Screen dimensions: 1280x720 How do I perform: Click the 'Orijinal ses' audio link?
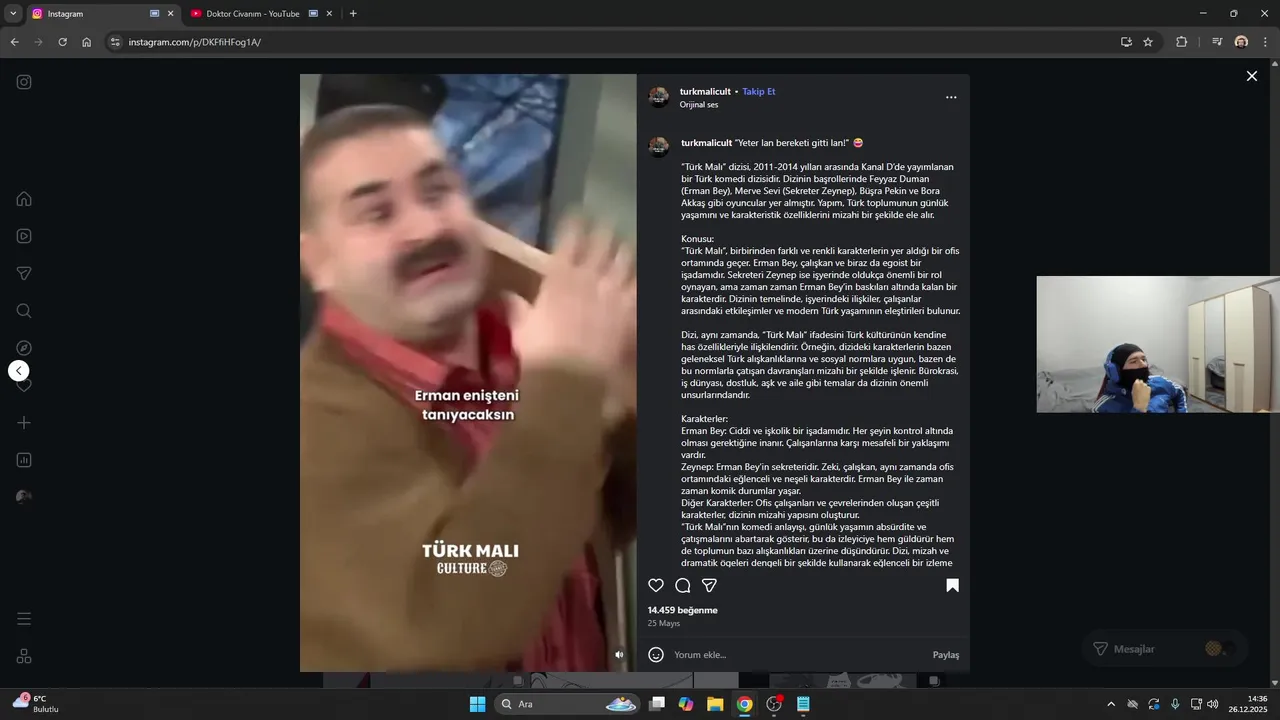coord(699,104)
